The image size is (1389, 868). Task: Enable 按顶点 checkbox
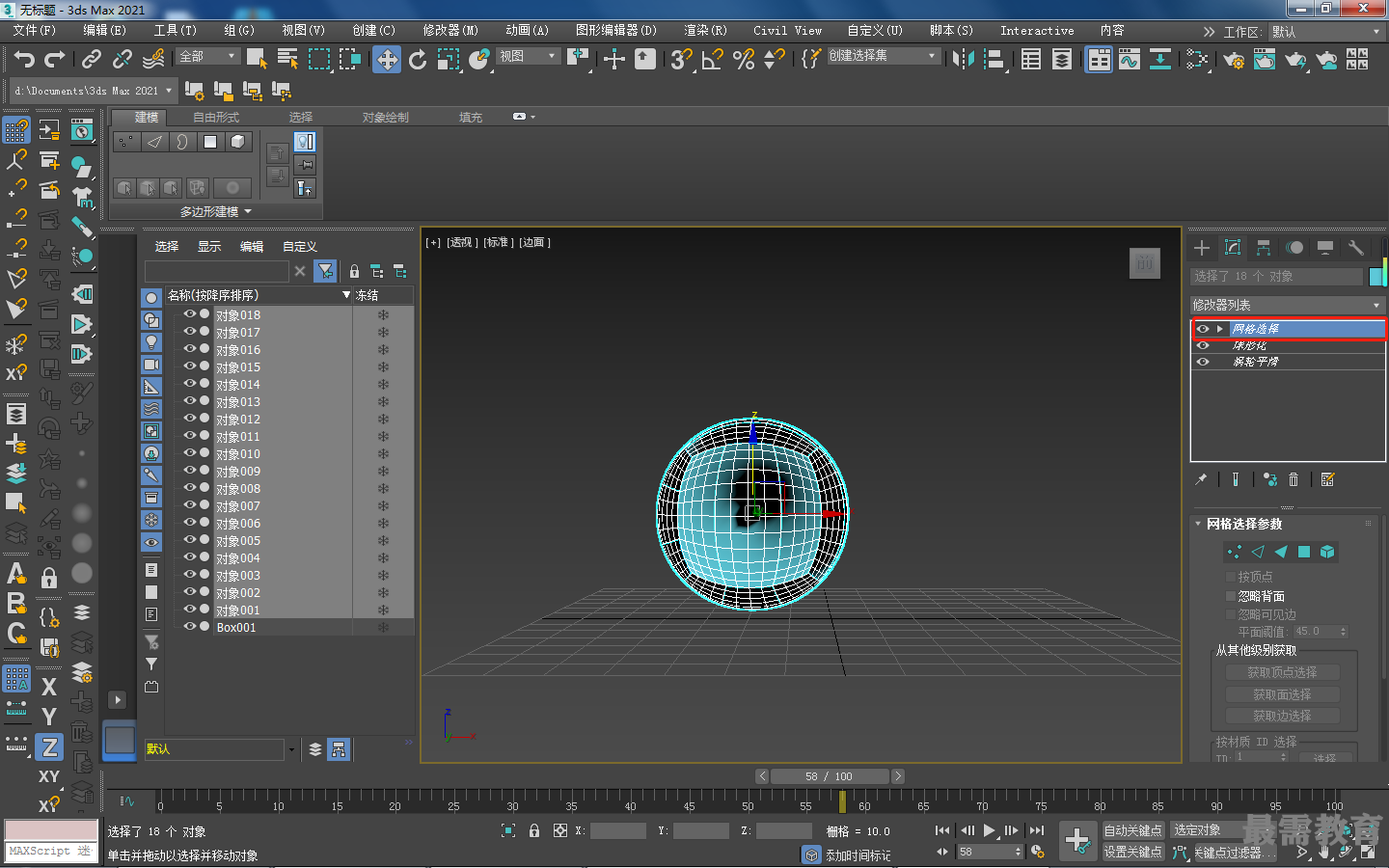click(1231, 577)
